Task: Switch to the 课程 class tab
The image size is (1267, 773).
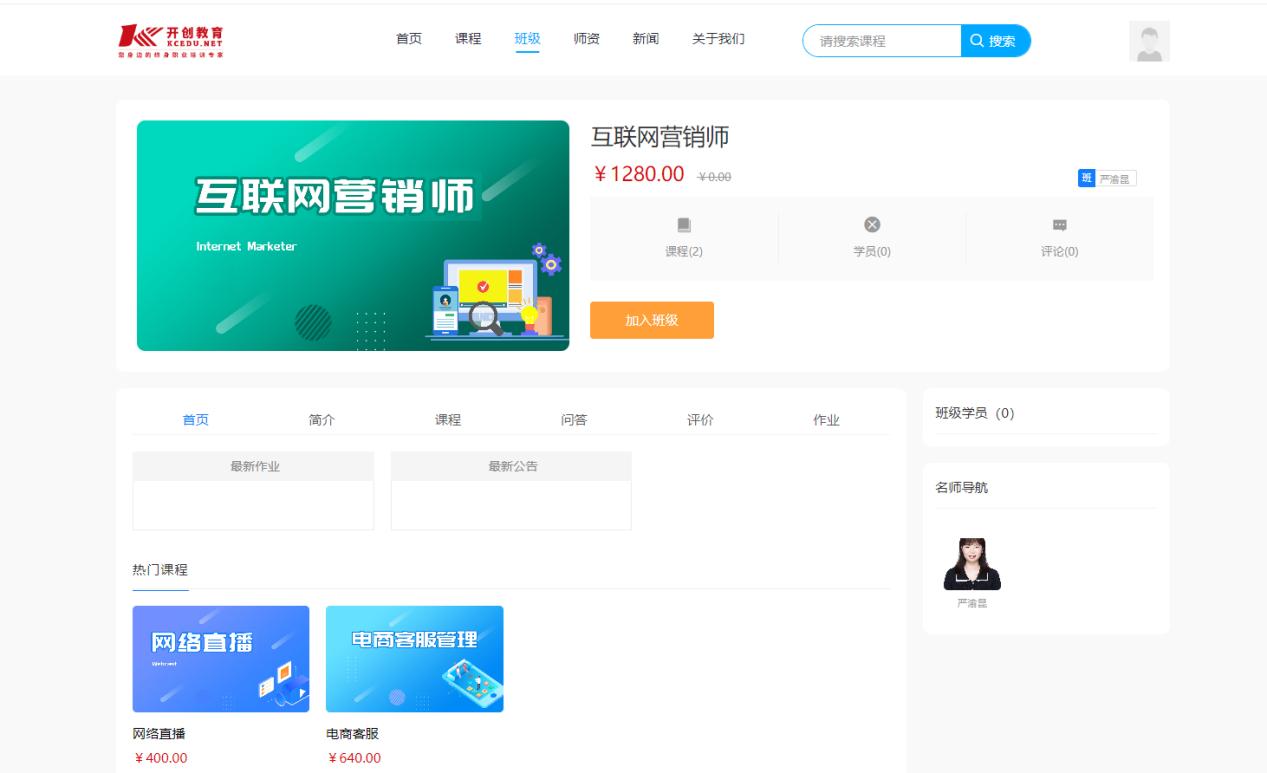Action: pos(448,420)
